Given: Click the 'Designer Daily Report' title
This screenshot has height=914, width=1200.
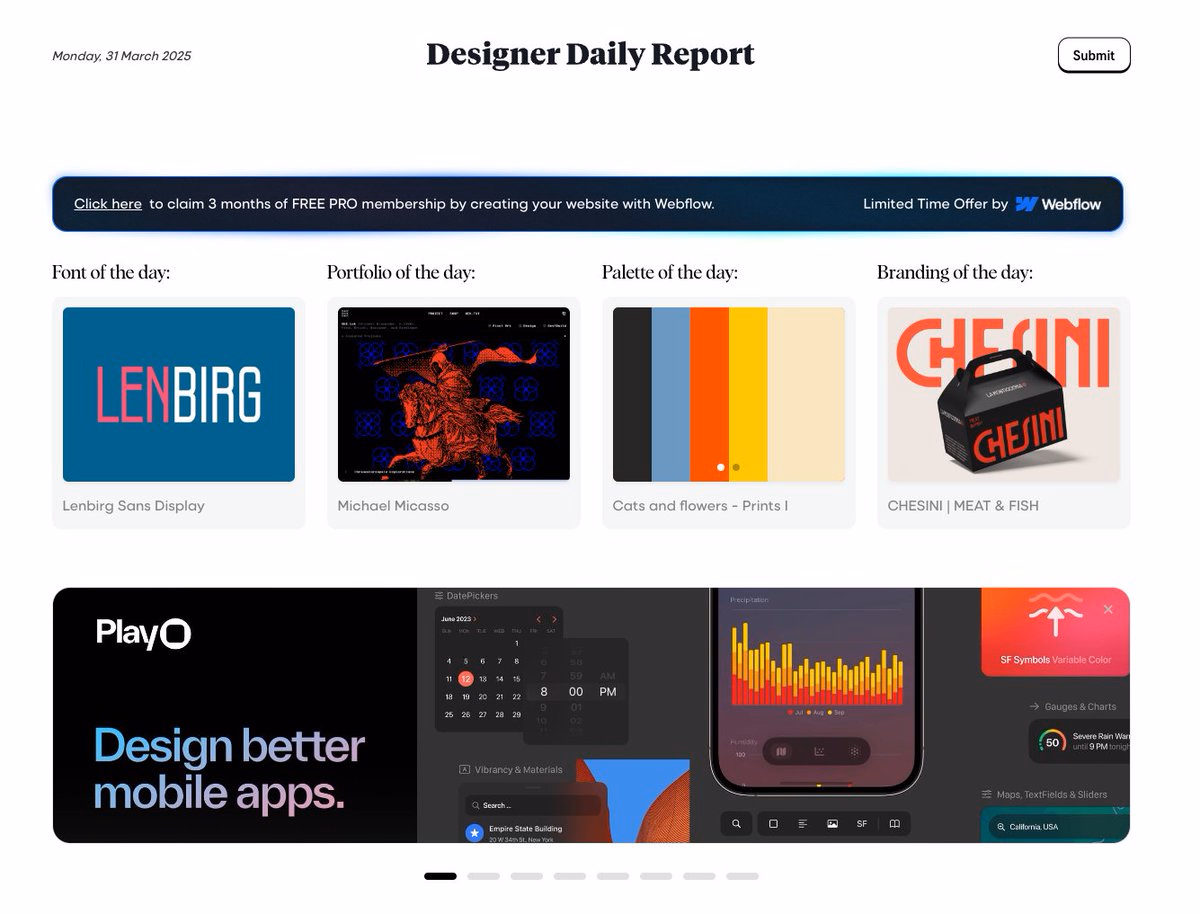Looking at the screenshot, I should click(591, 54).
